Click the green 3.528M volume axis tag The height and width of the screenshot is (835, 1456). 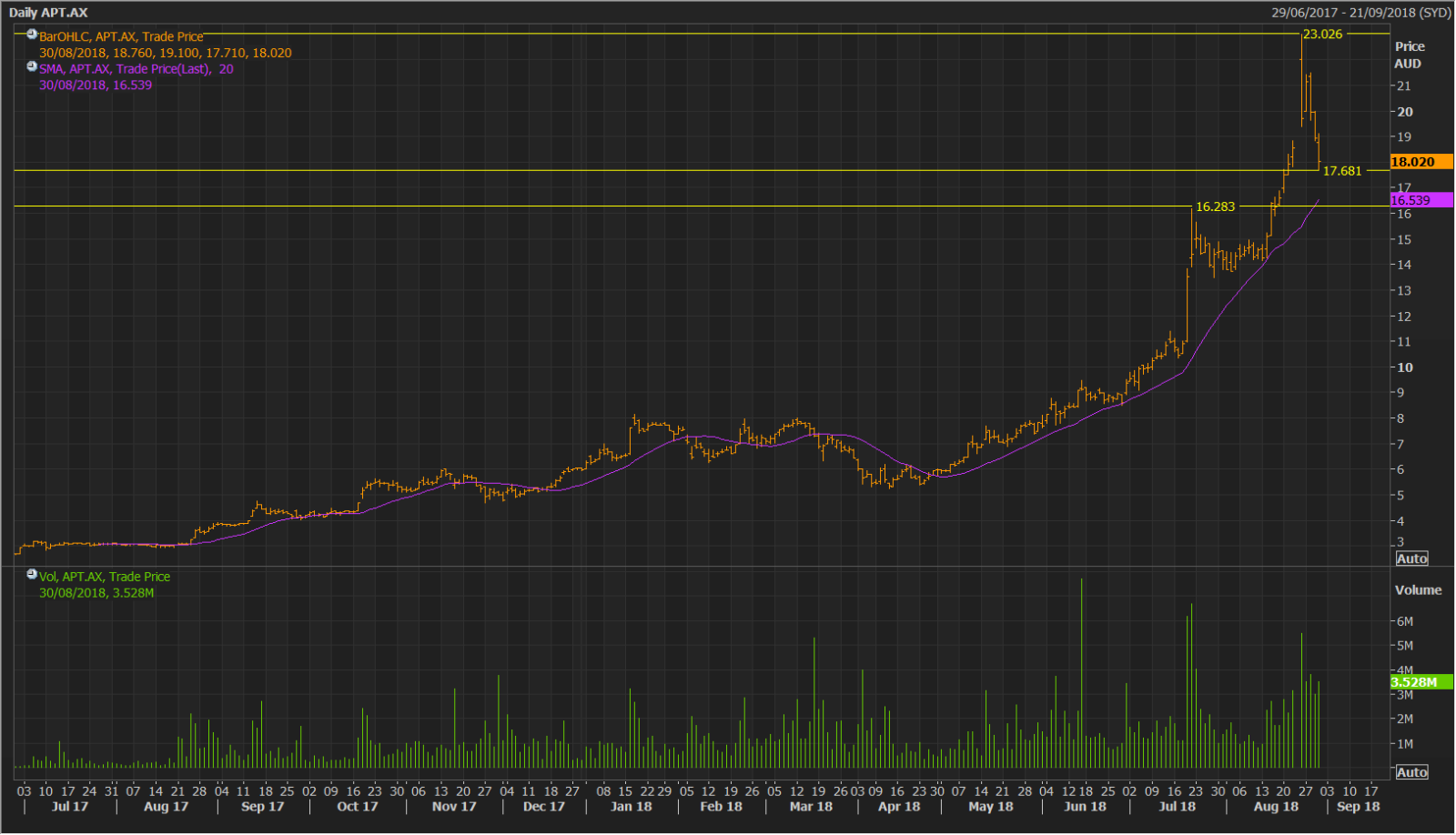click(1421, 682)
